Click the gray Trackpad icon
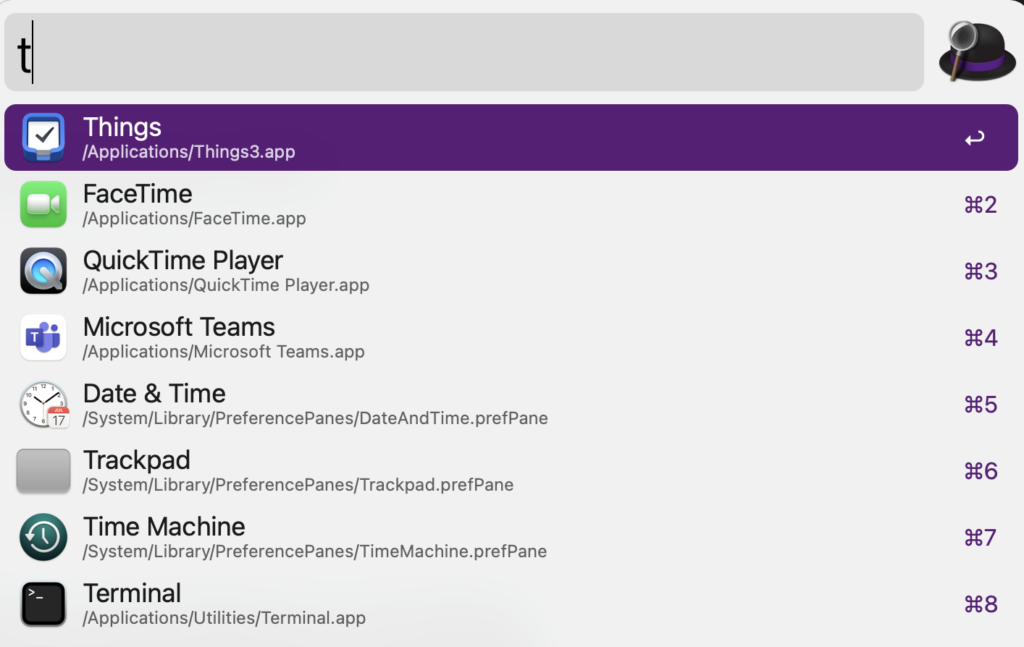 (43, 471)
